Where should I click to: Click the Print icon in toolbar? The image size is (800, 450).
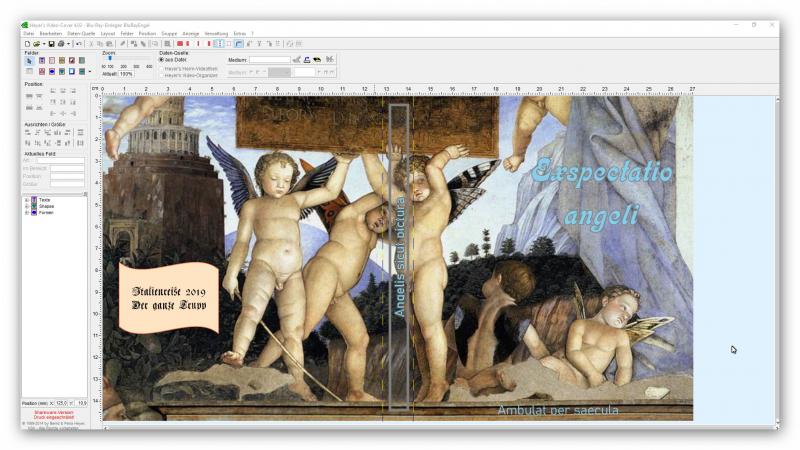[x=61, y=44]
